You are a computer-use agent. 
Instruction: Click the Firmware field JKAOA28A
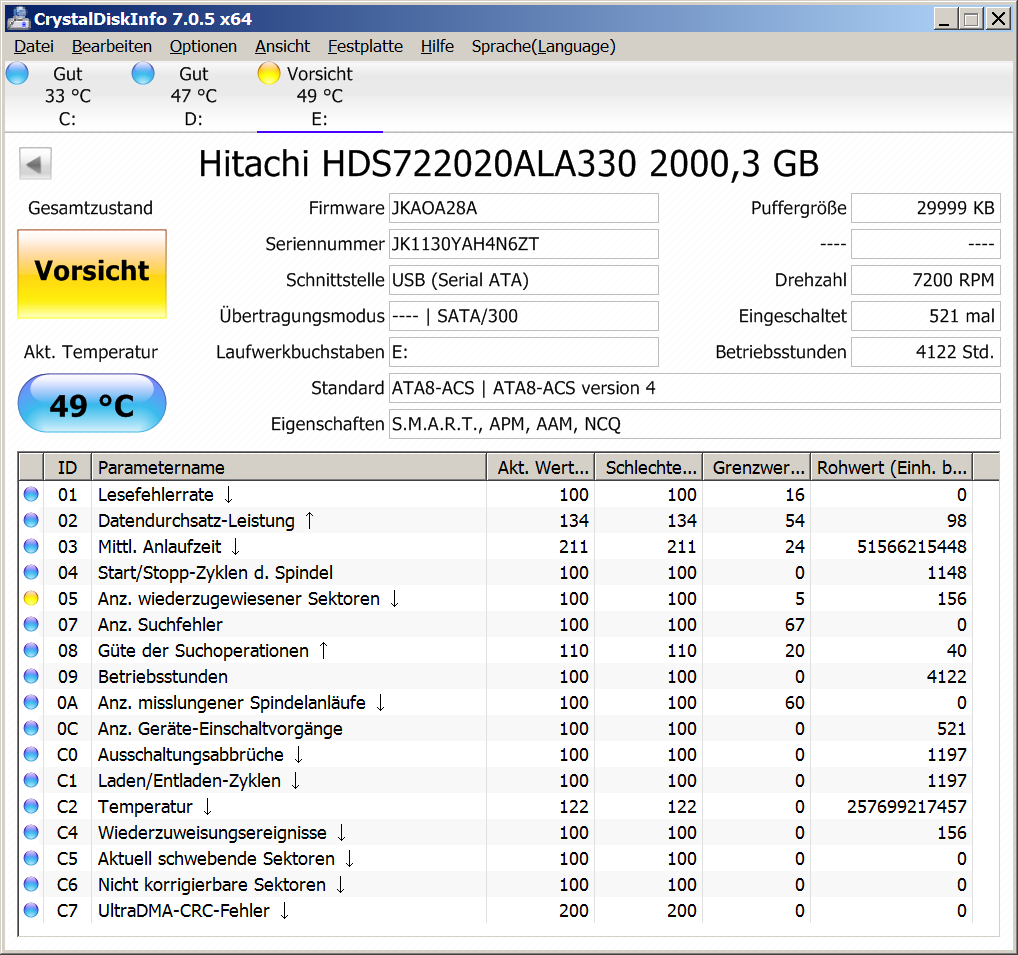tap(523, 208)
